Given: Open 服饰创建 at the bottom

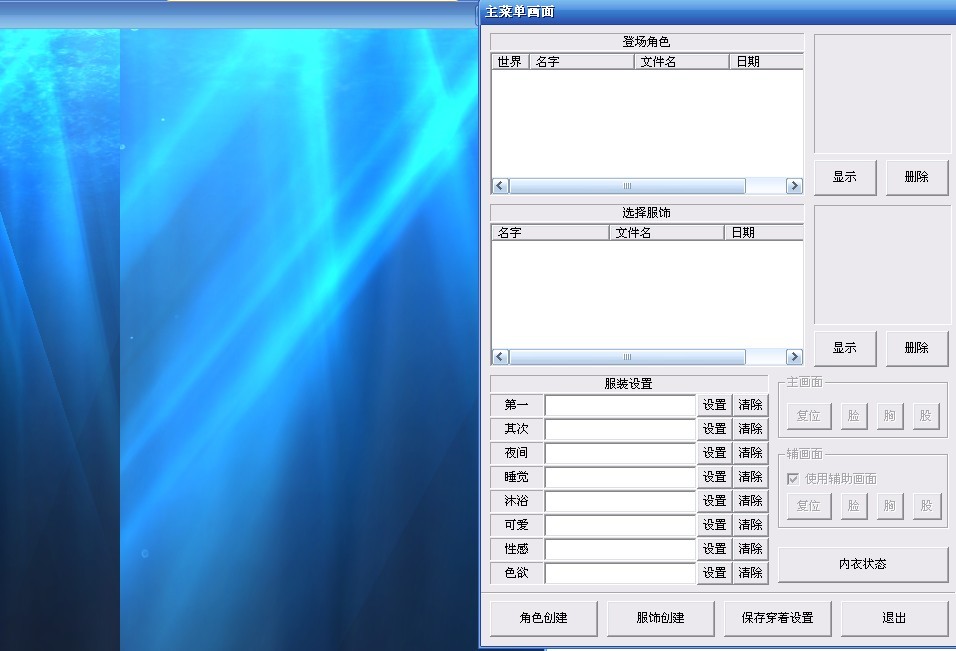Looking at the screenshot, I should 660,618.
